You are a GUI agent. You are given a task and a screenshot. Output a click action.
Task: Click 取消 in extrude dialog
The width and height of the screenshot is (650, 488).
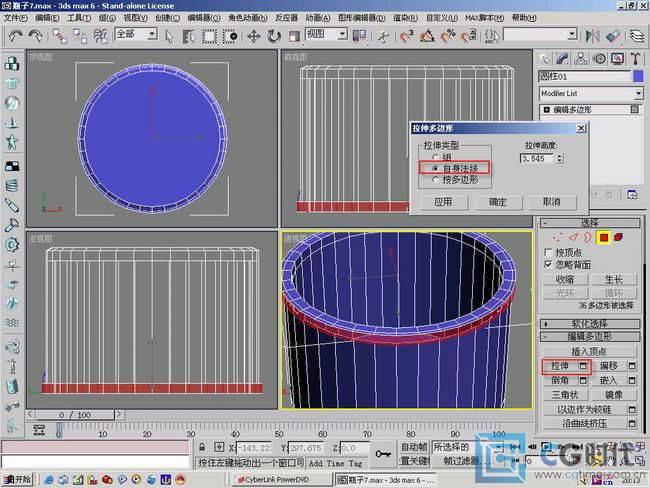tap(552, 202)
